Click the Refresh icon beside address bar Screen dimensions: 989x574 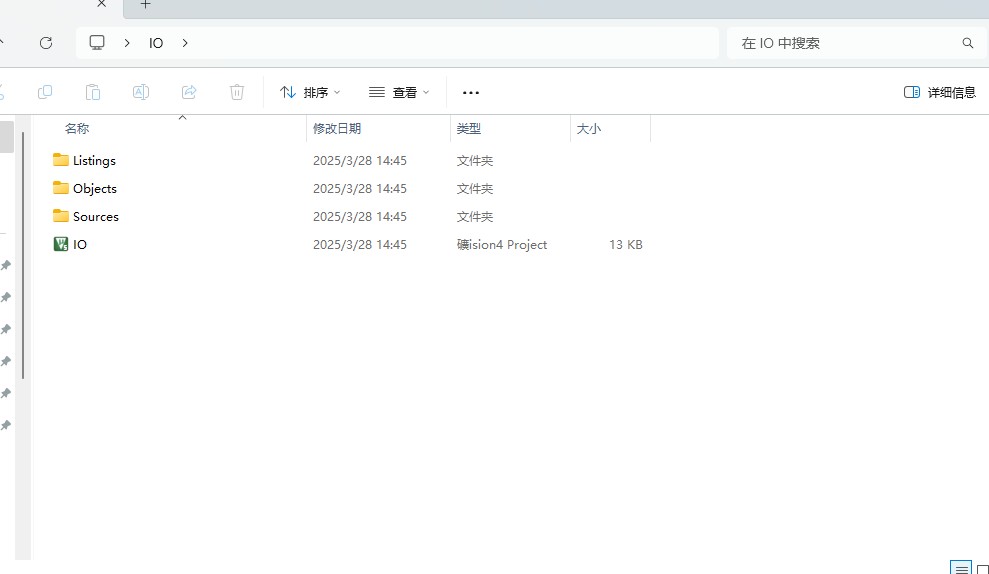click(x=45, y=43)
